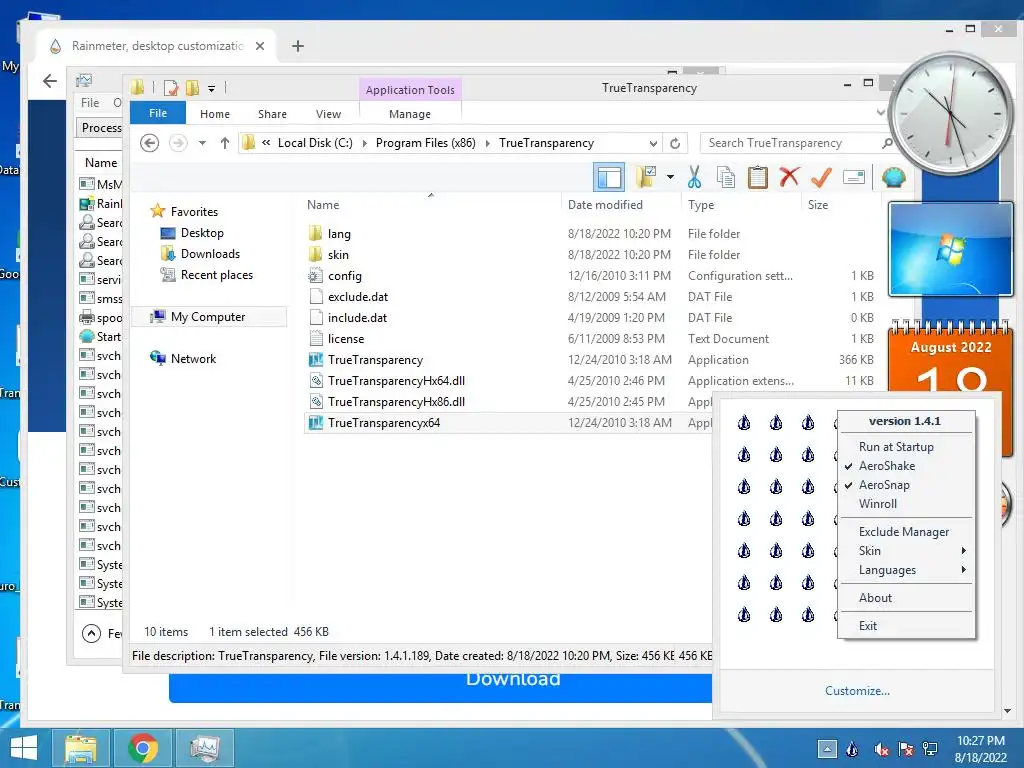Switch to the Home ribbon tab
Image resolution: width=1024 pixels, height=768 pixels.
(215, 114)
